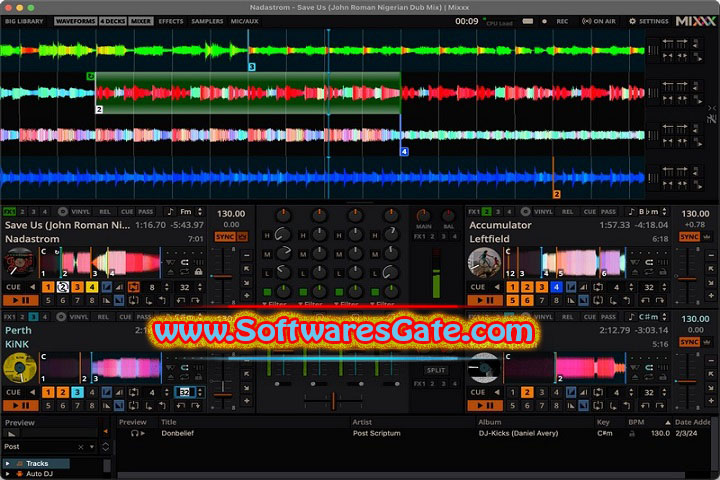Toggle FX1 assignment on Save Us deck
This screenshot has height=480, width=720.
pyautogui.click(x=9, y=211)
